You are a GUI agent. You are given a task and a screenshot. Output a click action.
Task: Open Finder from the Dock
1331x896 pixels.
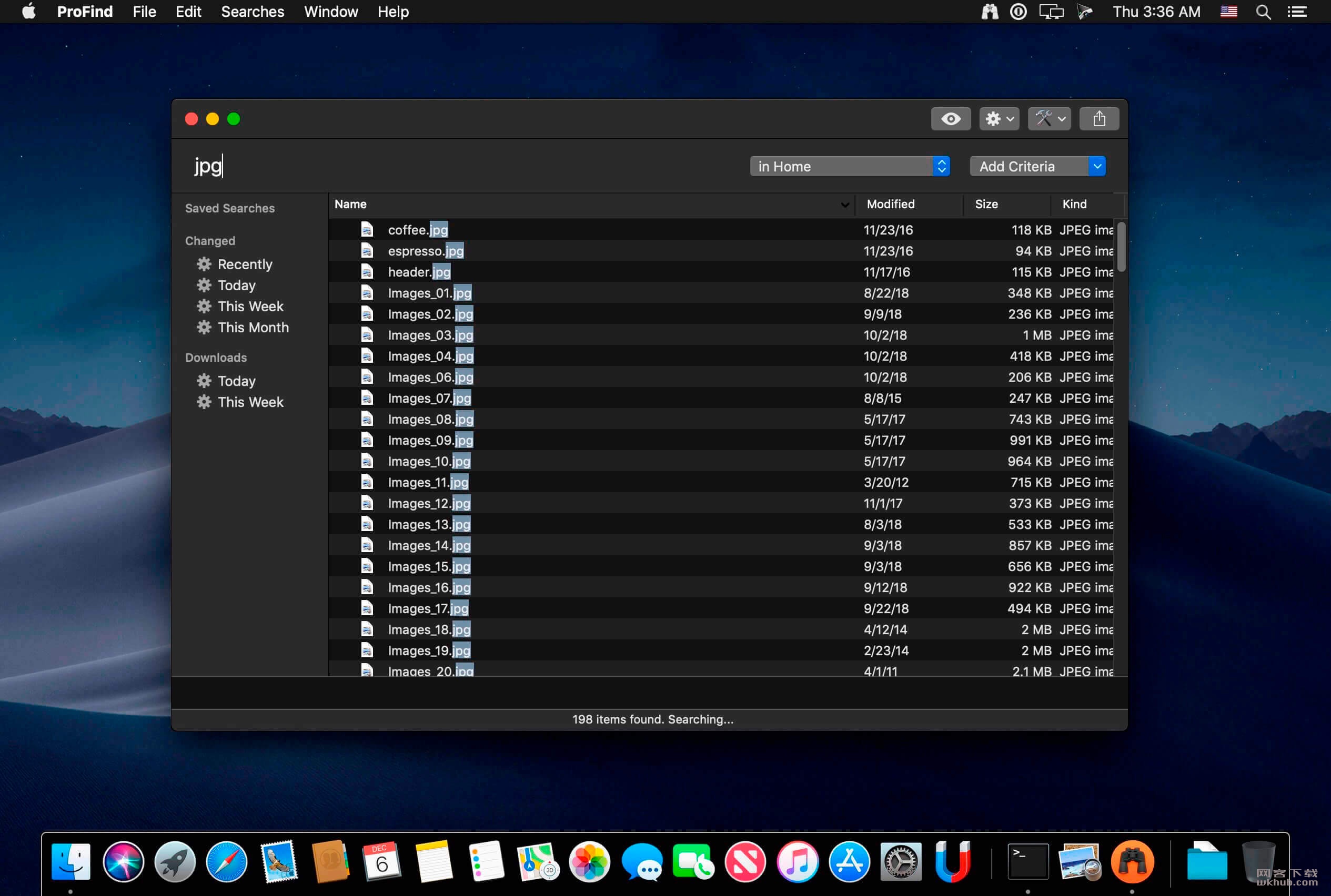tap(71, 861)
